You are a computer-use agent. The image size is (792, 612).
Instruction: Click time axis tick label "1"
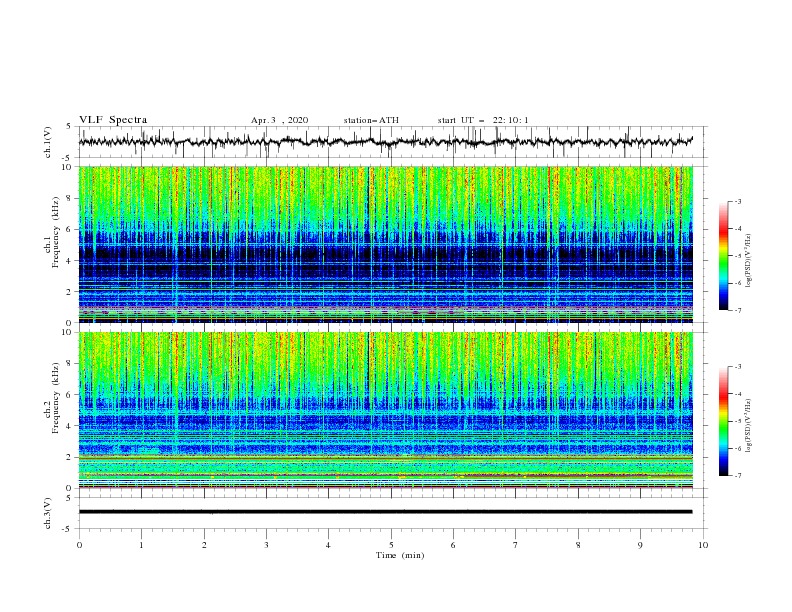coord(141,545)
